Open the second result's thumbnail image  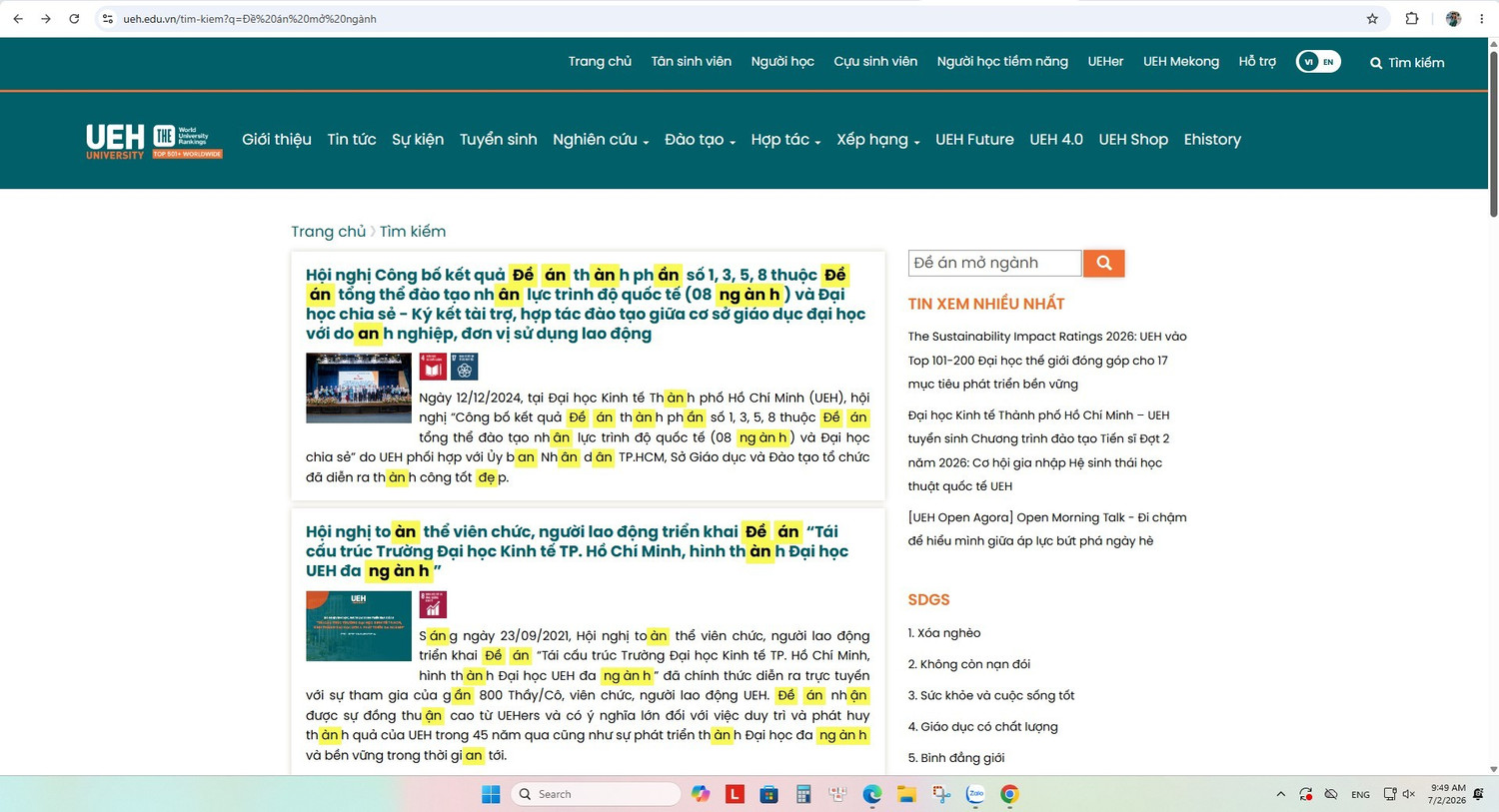tap(359, 626)
